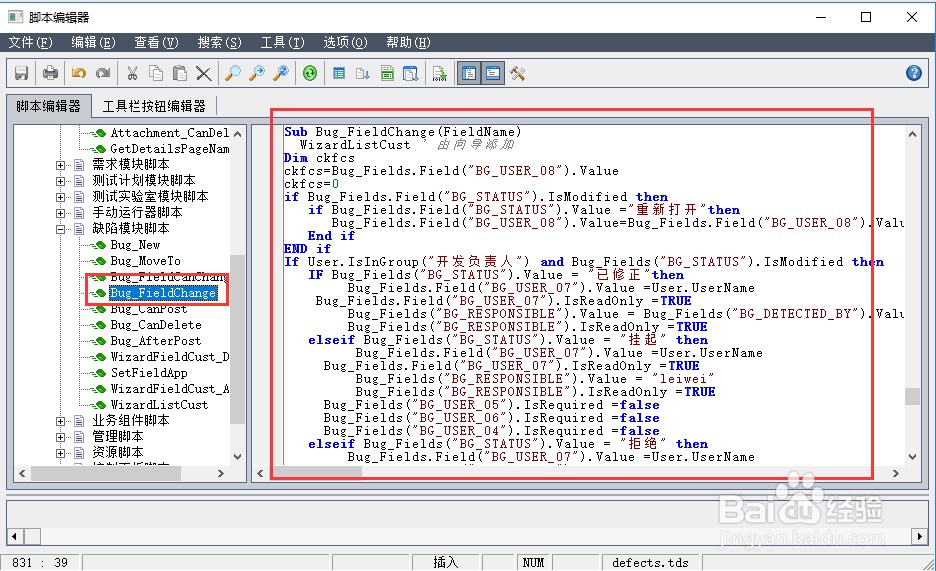Click the green syntax check icon
This screenshot has height=571, width=936.
click(310, 73)
